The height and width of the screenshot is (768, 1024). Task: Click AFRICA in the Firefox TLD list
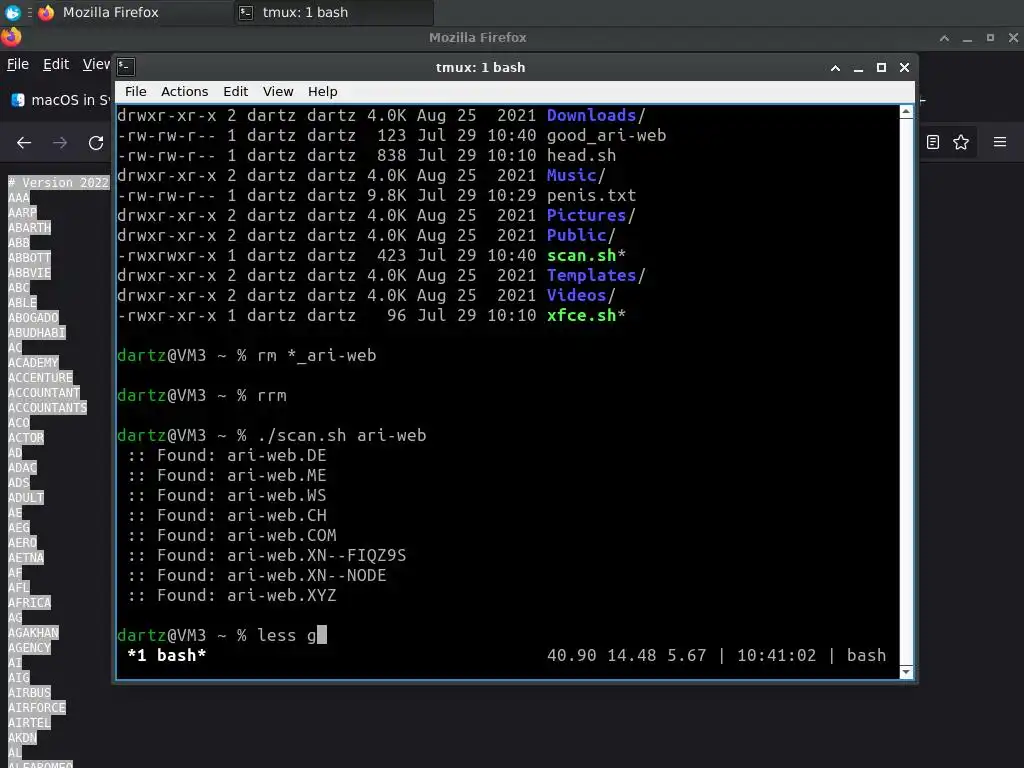pyautogui.click(x=29, y=602)
